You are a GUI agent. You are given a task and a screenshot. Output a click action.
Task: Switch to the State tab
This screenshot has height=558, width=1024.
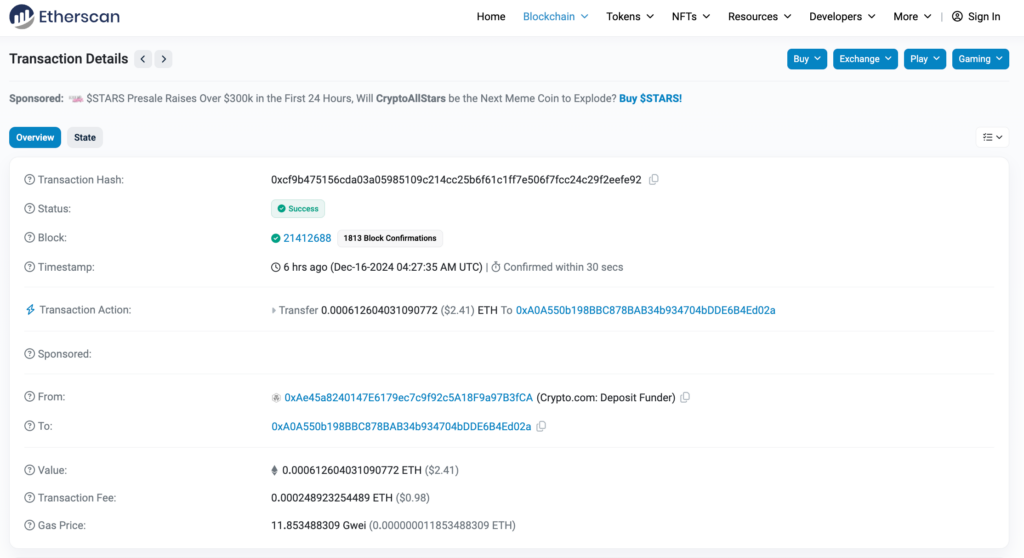(85, 137)
